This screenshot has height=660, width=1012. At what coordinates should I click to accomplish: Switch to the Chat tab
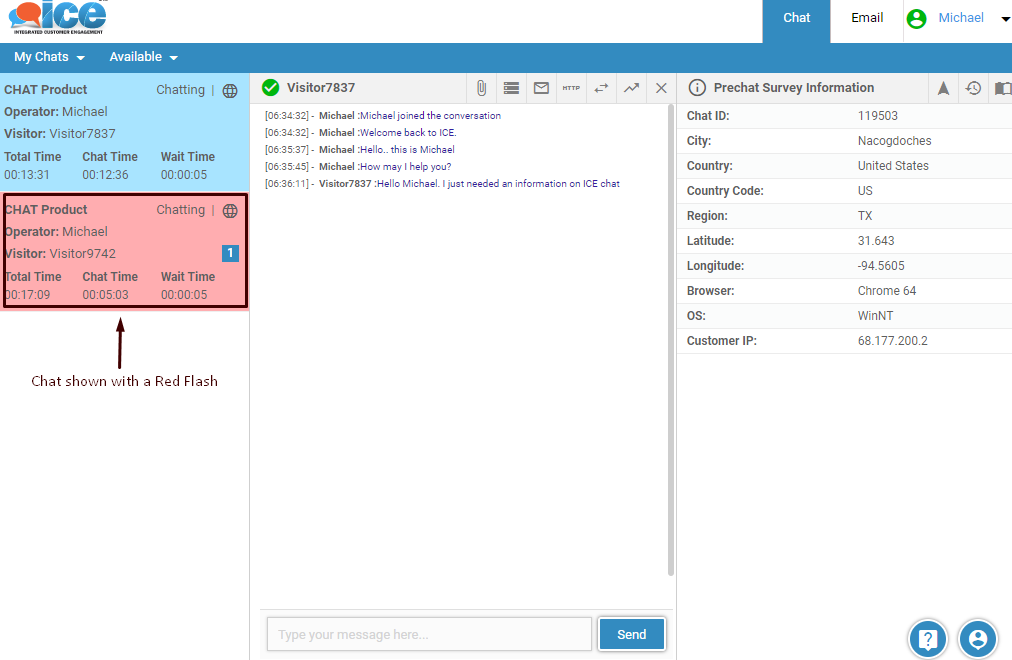click(x=796, y=20)
